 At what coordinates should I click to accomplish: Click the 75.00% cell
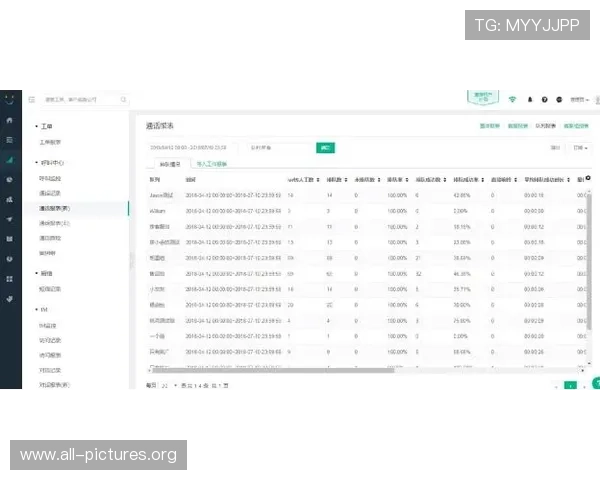pos(461,321)
